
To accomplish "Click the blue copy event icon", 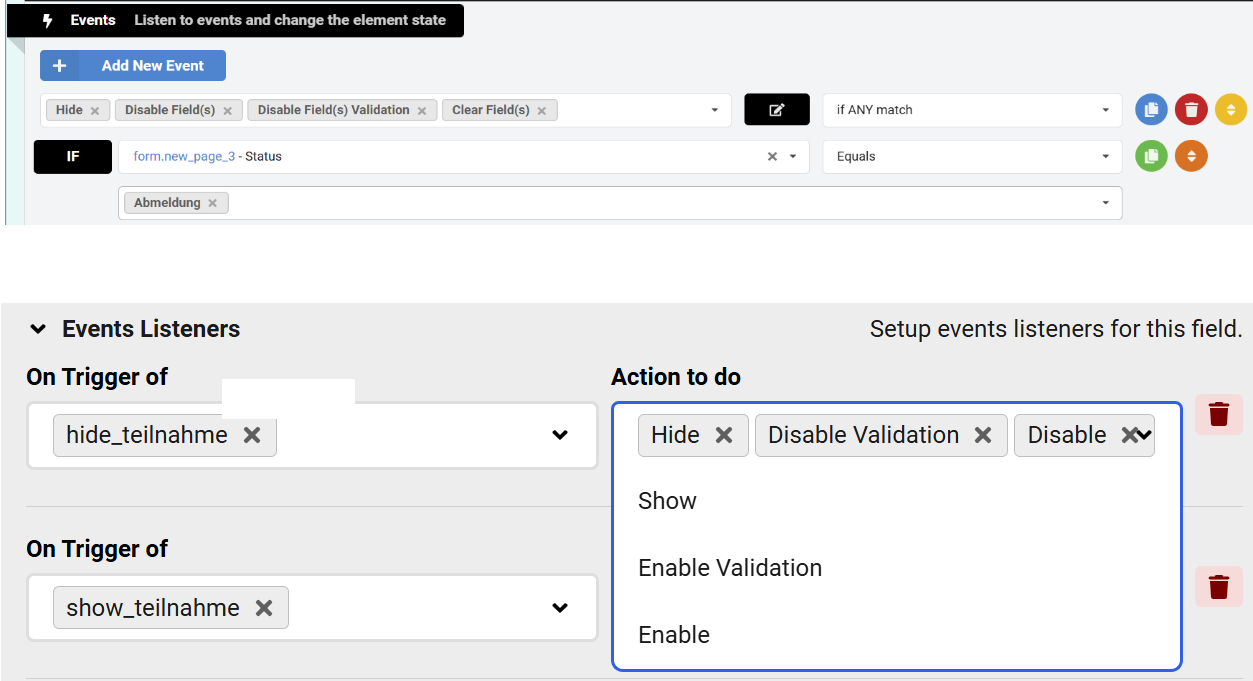I will coord(1151,110).
